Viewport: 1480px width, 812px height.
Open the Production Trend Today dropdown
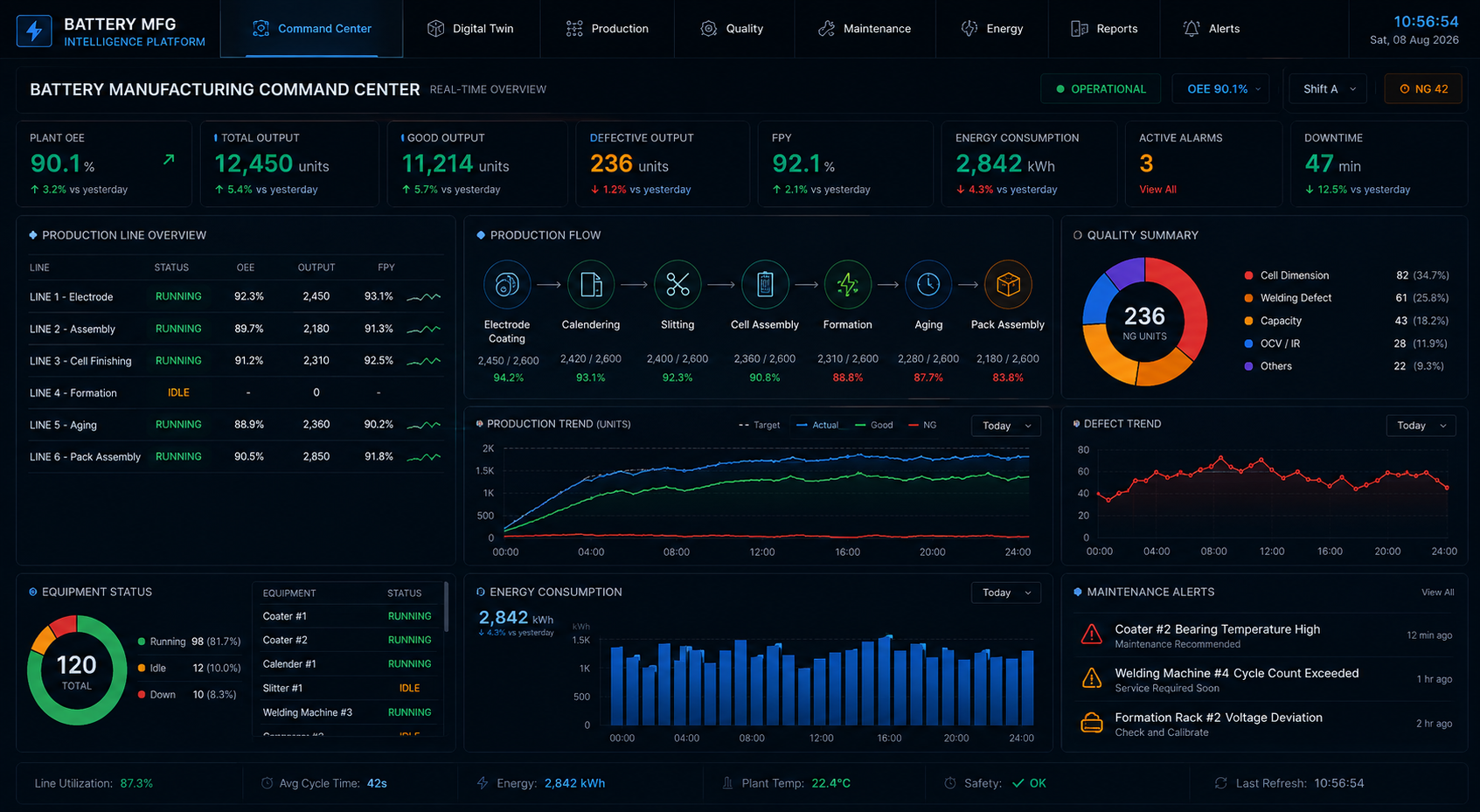coord(1006,426)
